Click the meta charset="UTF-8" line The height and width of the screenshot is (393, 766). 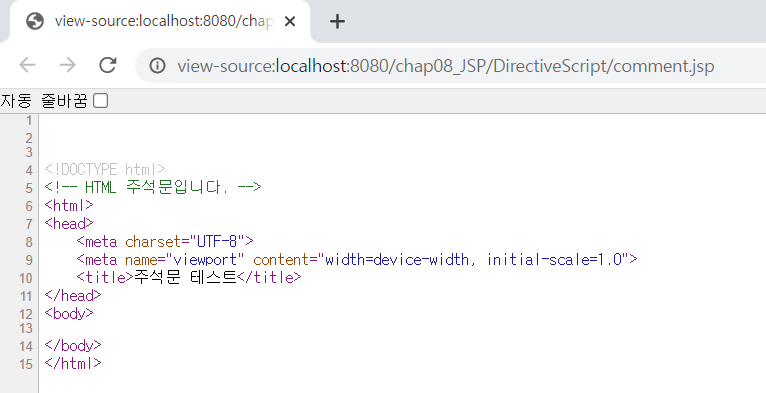(165, 241)
